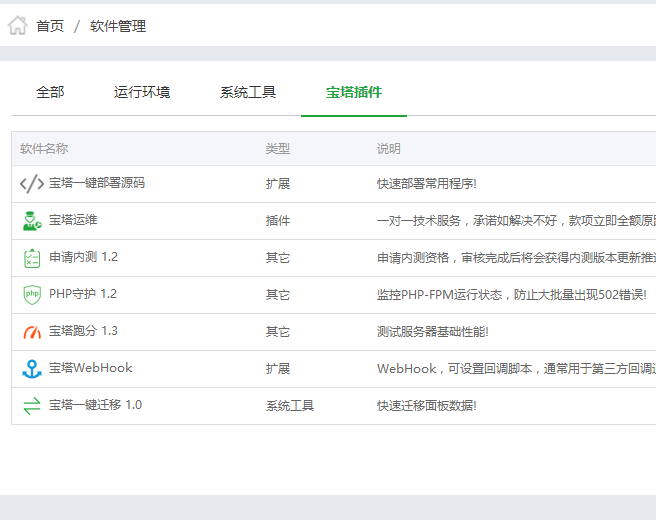Click 软件管理 breadcrumb text
This screenshot has height=520, width=656.
coord(118,26)
